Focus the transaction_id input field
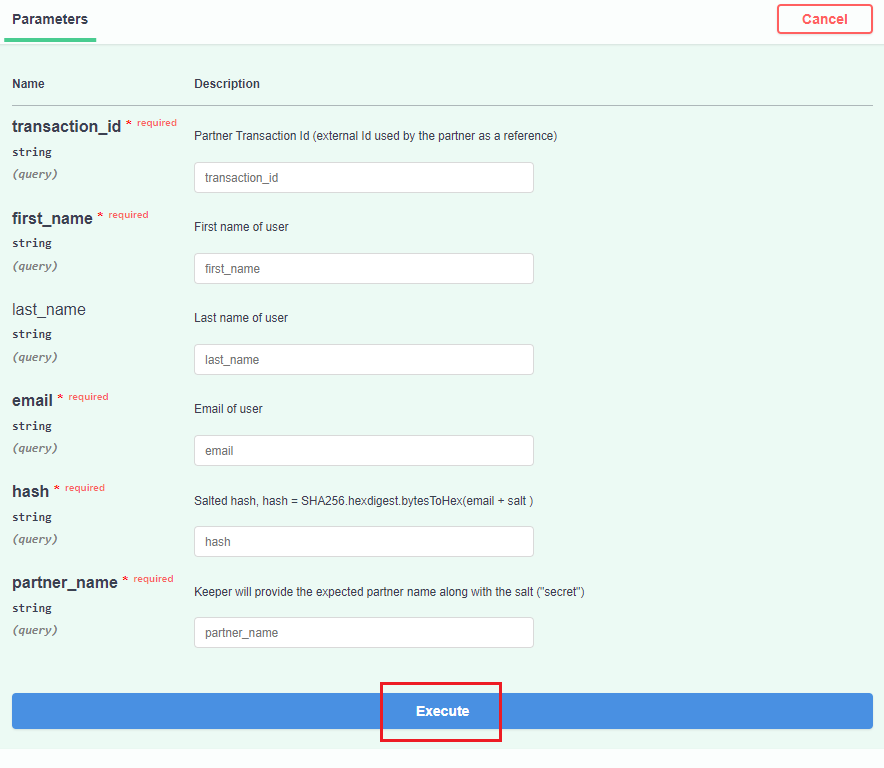 363,178
